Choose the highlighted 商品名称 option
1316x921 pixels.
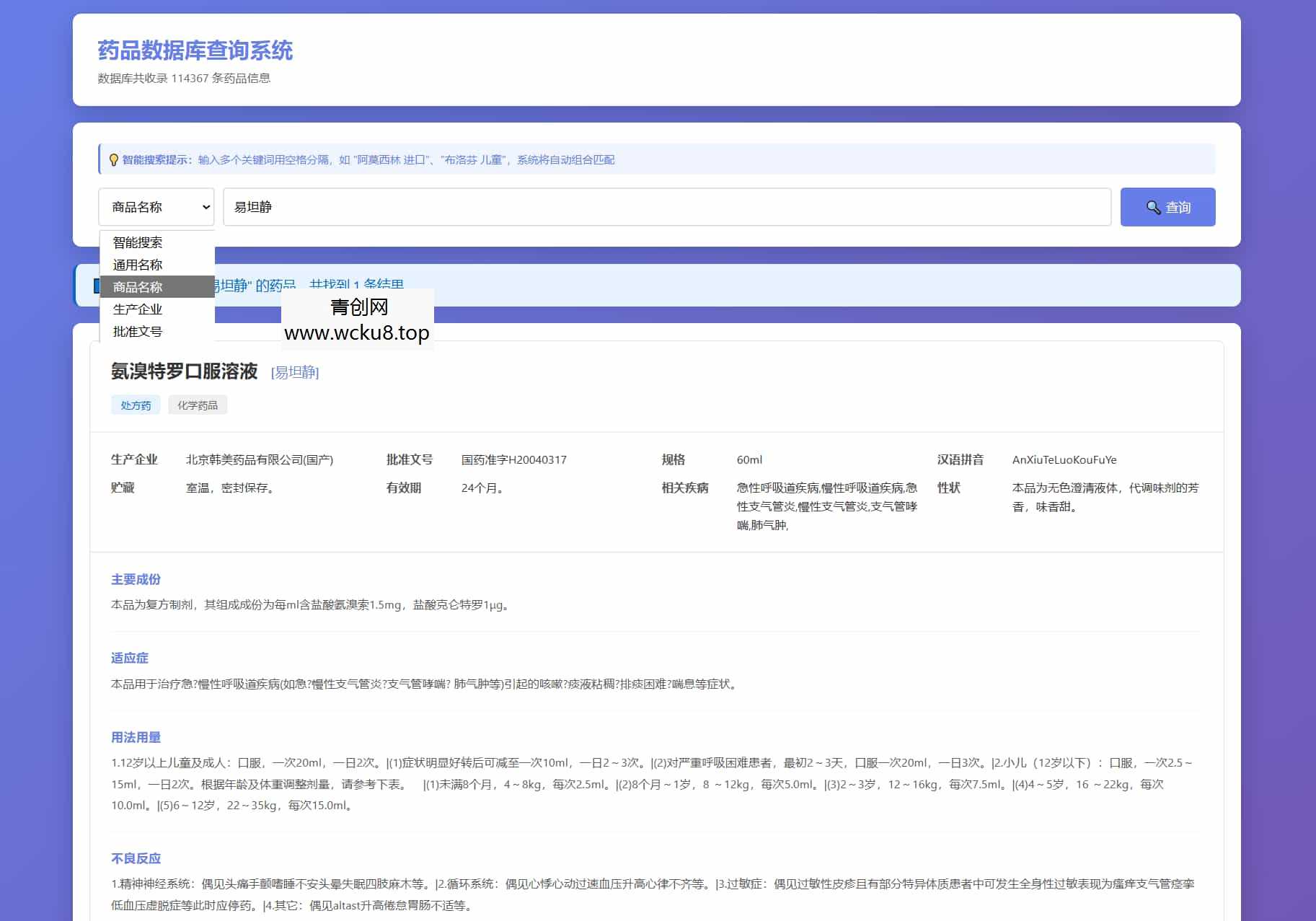137,287
